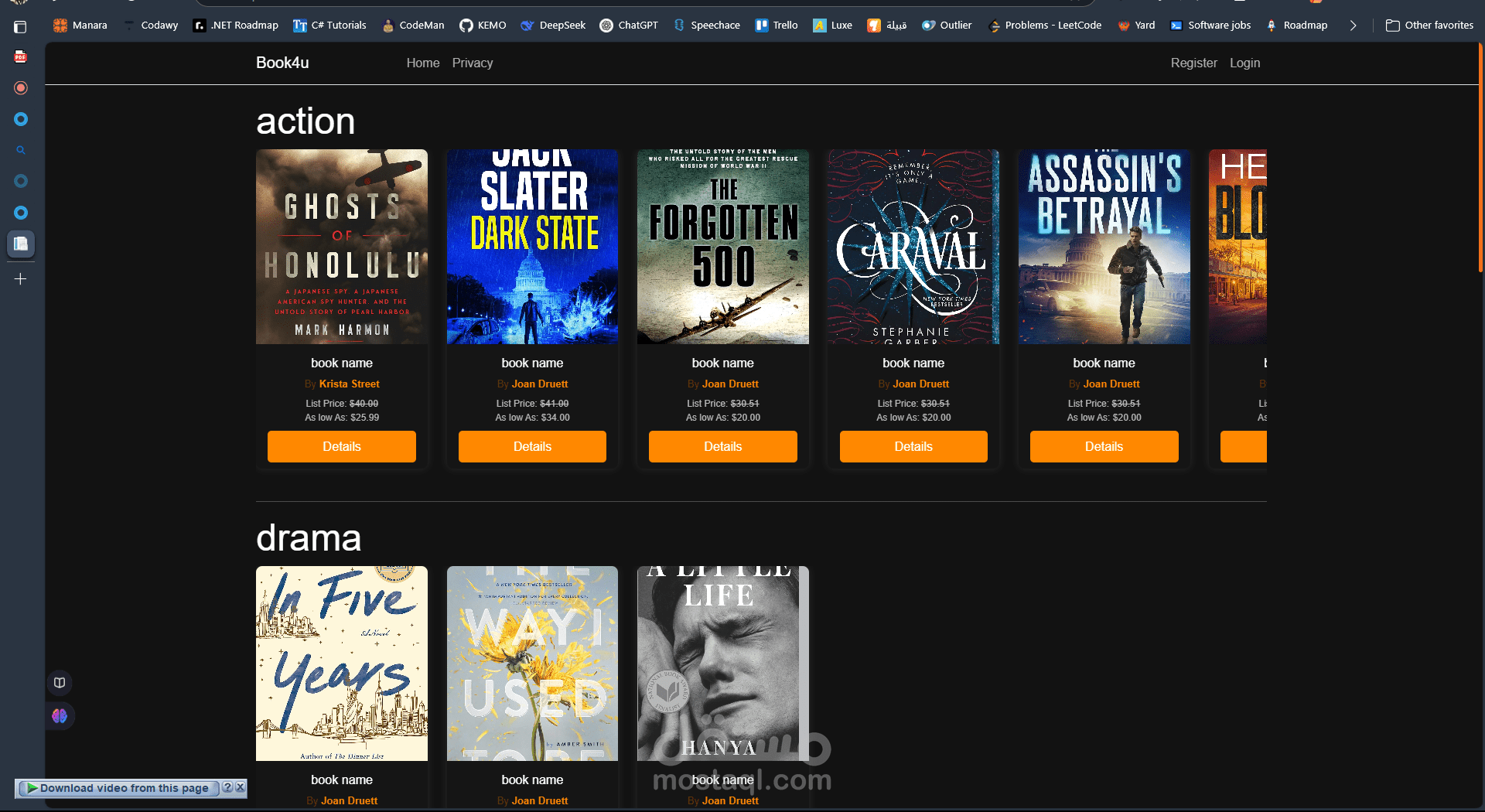
Task: Click 'As low As: $25.99' text
Action: click(342, 418)
